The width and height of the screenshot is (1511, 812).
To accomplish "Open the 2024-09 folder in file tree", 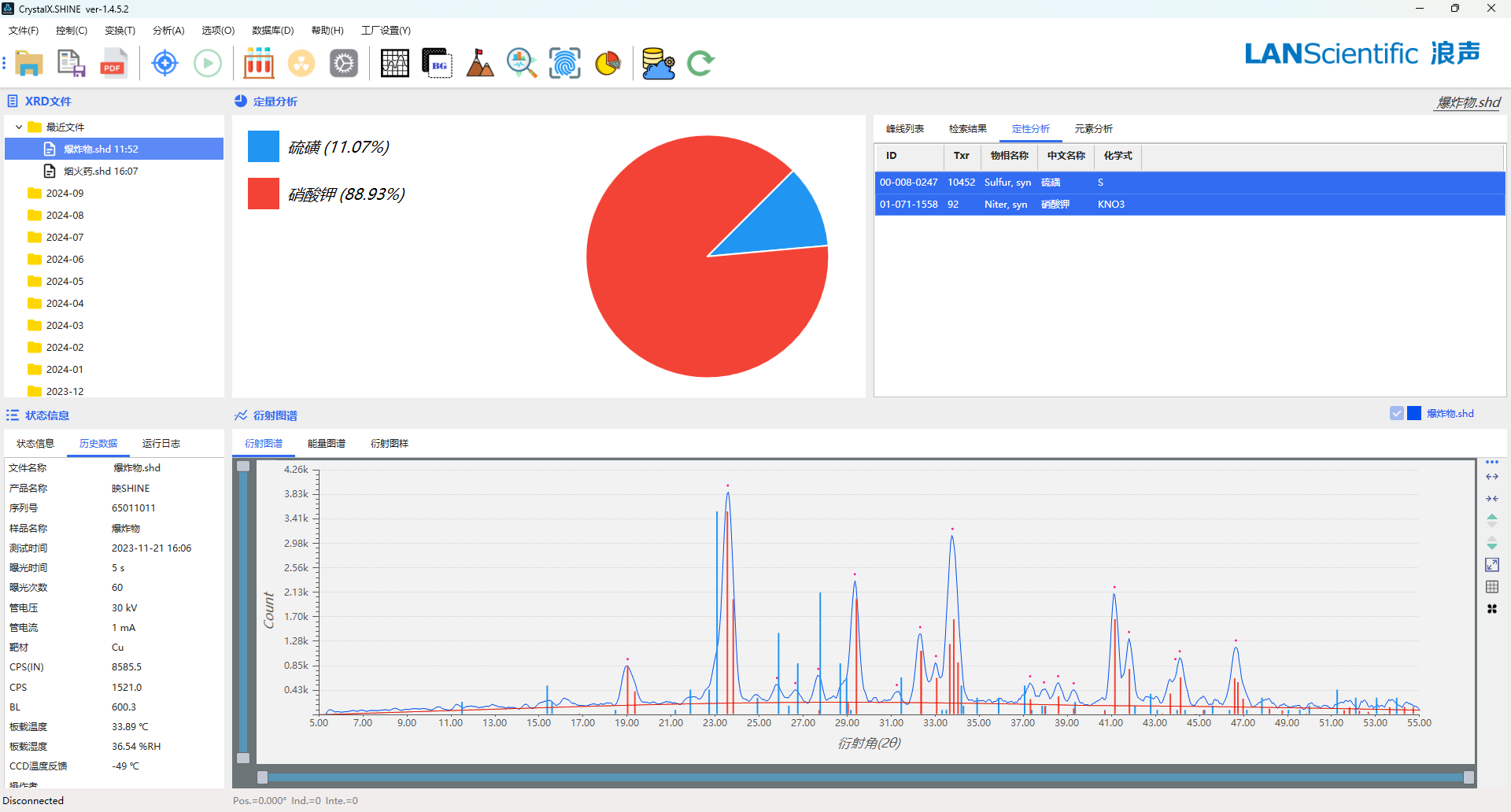I will pyautogui.click(x=65, y=193).
